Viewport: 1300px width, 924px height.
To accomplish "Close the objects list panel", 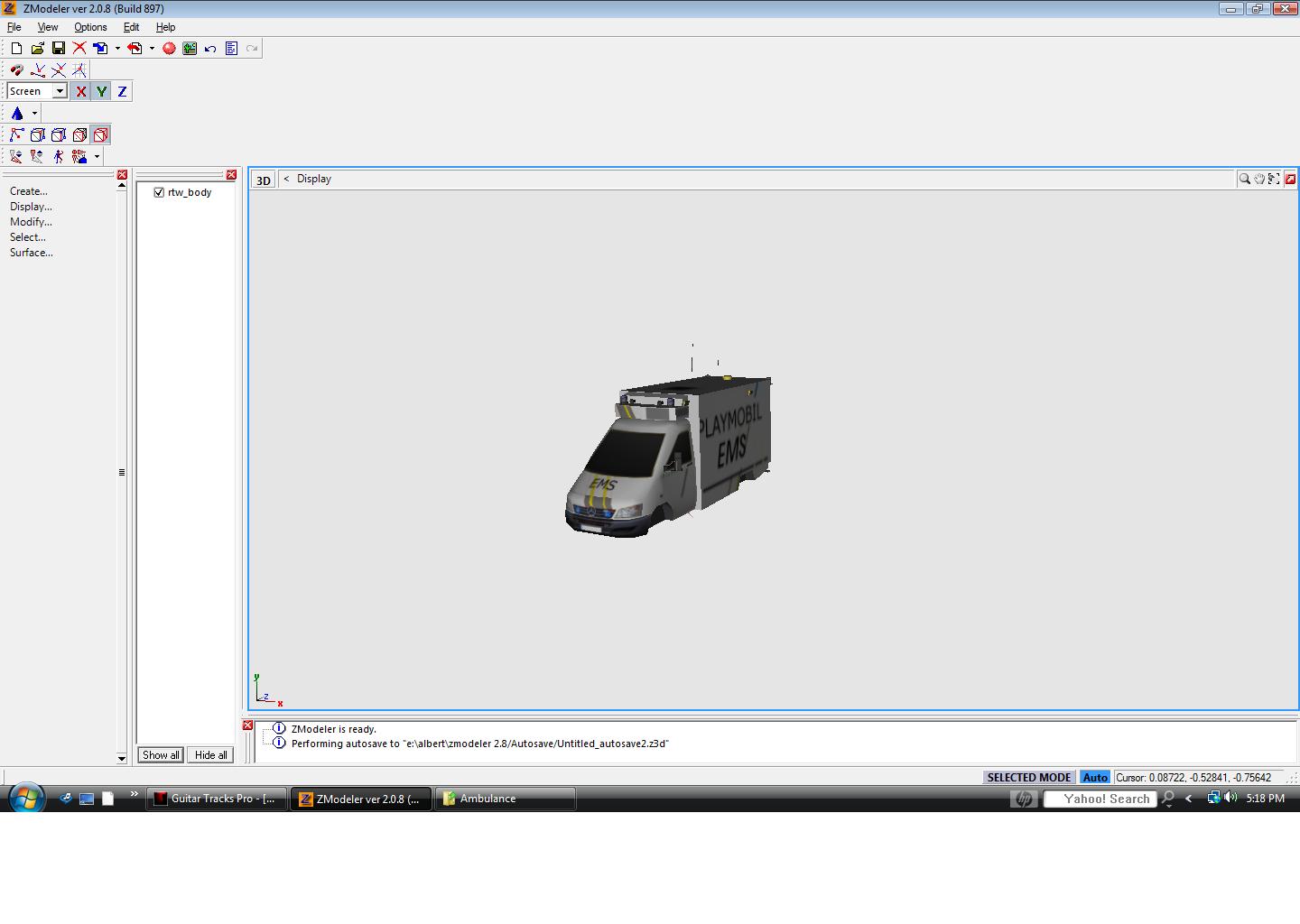I will click(231, 175).
